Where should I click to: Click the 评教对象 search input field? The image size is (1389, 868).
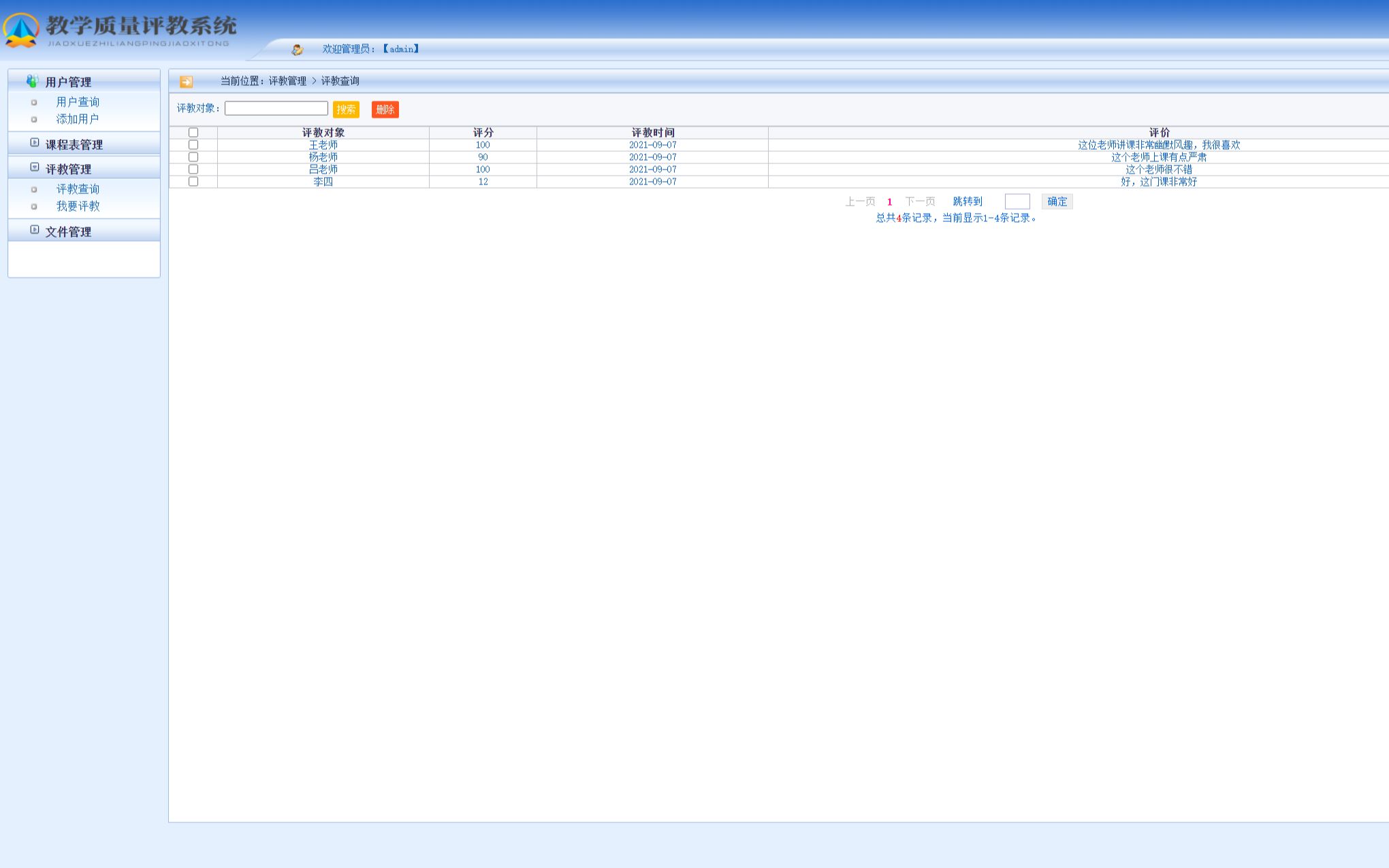pos(276,109)
